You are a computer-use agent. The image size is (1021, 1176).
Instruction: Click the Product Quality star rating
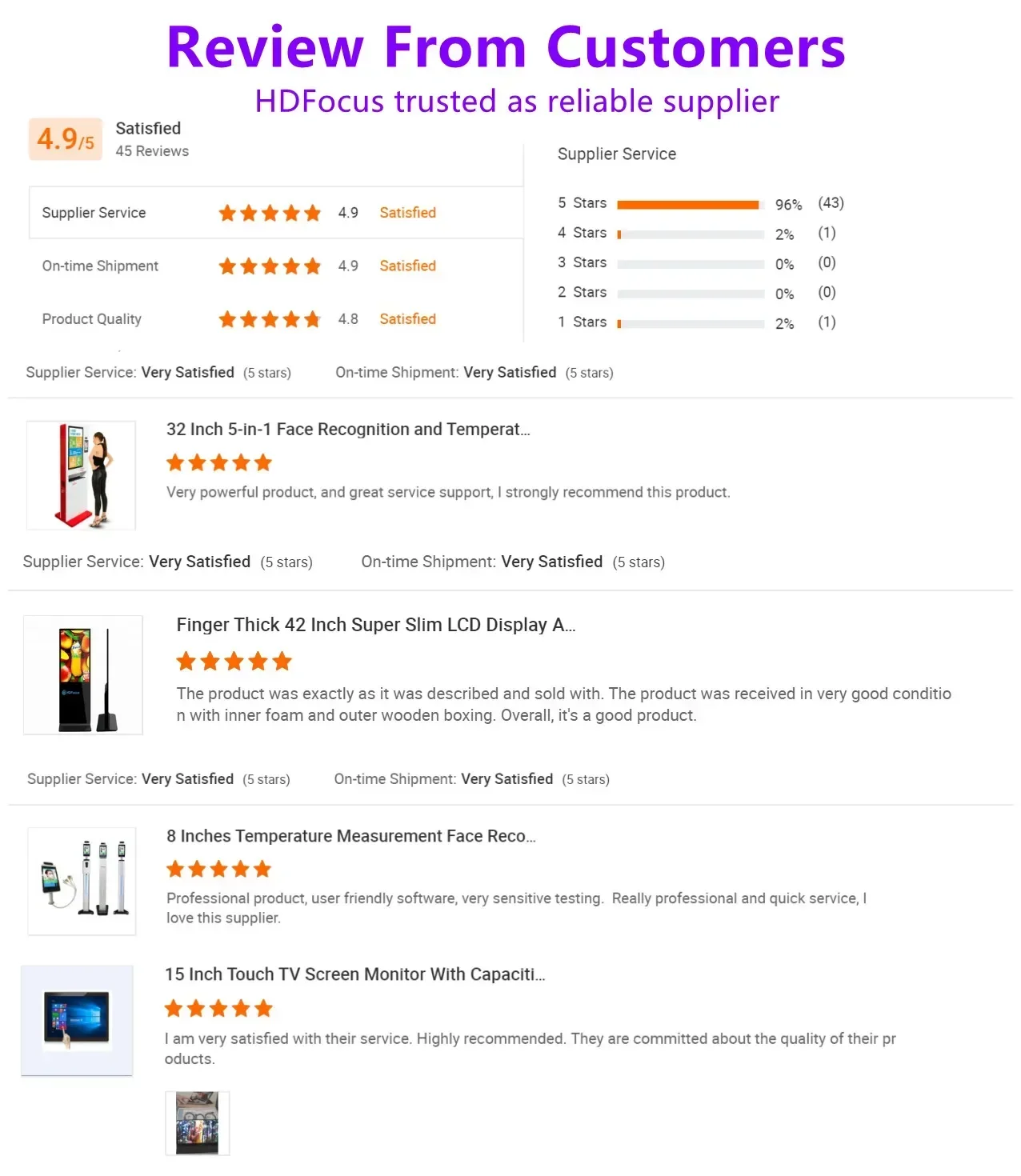click(x=270, y=319)
